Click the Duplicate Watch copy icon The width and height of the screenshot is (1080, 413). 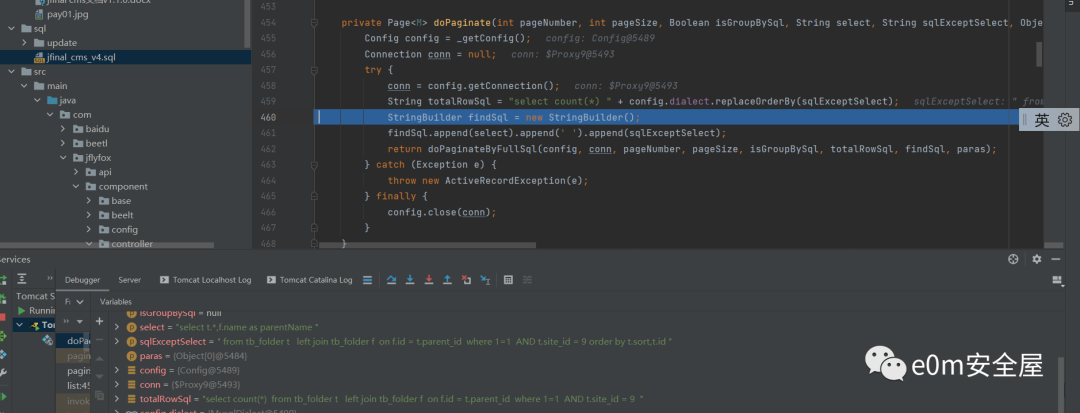click(99, 395)
